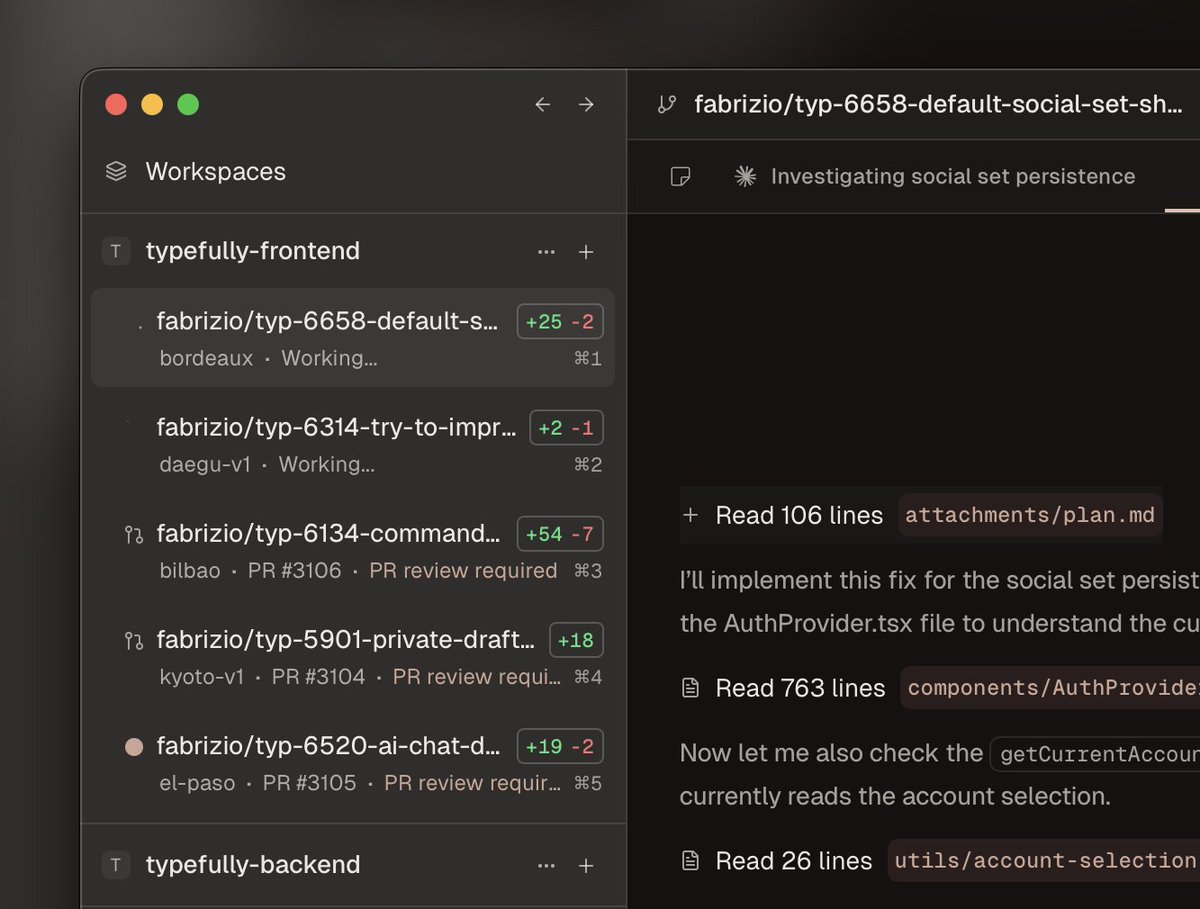The width and height of the screenshot is (1200, 909).
Task: Click spinner icon on Investigating tab
Action: 745,177
